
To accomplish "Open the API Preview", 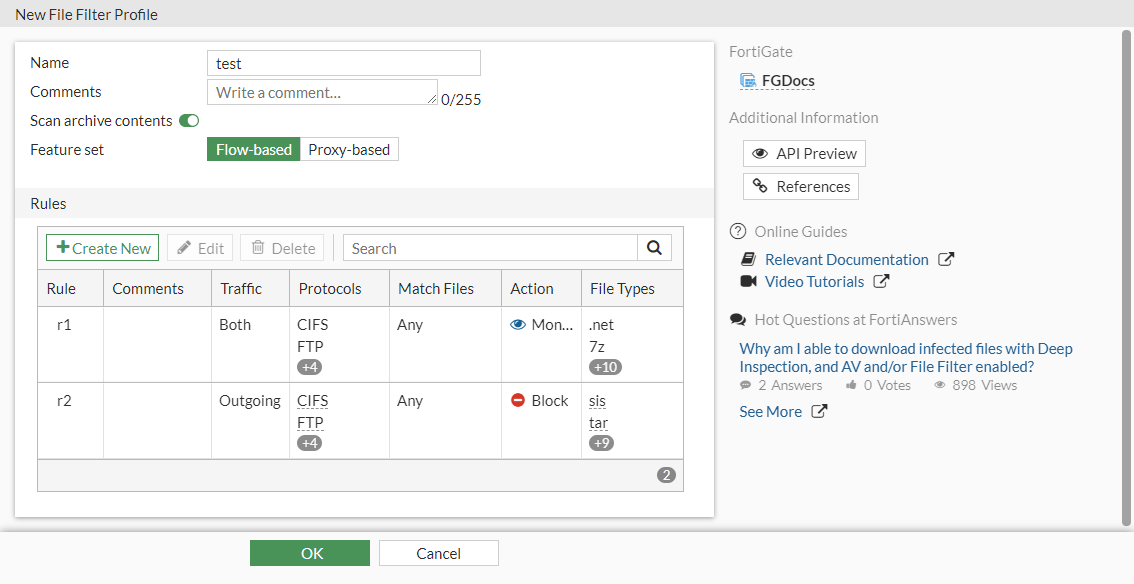I will coord(804,153).
